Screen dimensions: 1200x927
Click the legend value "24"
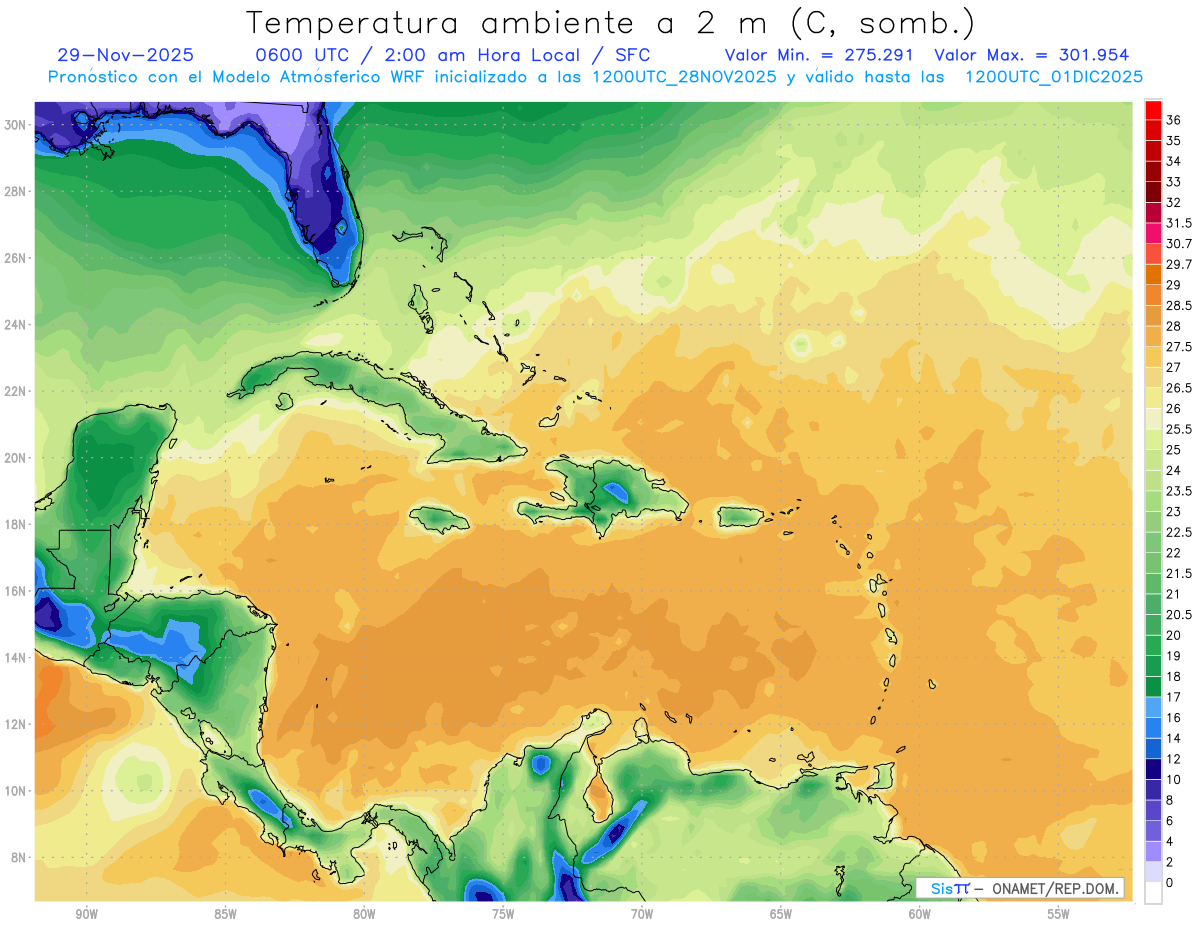tap(1174, 470)
